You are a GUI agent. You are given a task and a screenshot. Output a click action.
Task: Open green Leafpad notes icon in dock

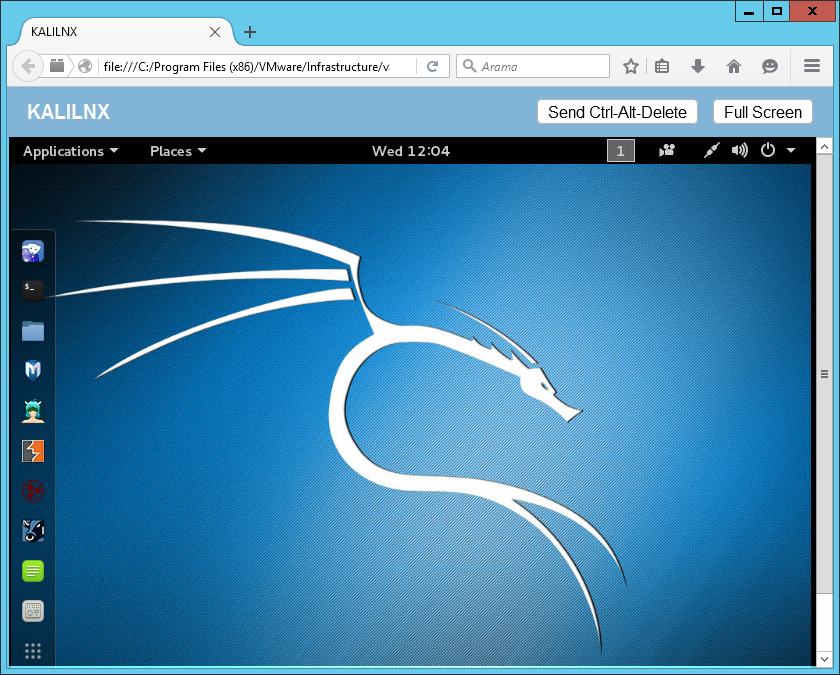click(33, 571)
